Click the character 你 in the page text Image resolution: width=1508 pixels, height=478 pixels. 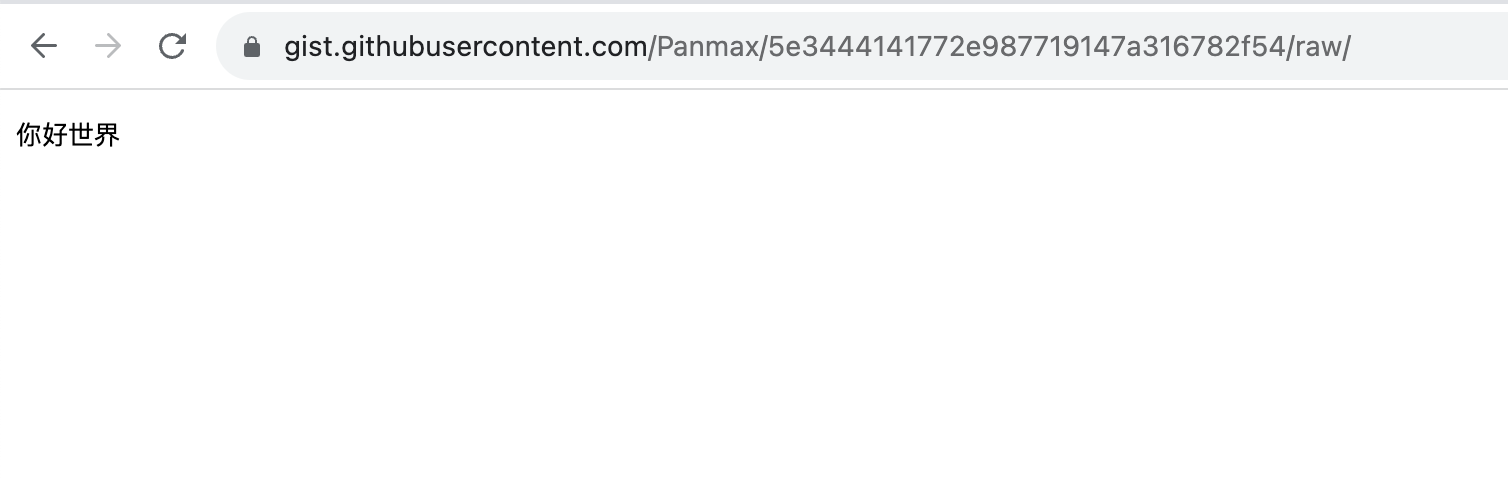29,135
